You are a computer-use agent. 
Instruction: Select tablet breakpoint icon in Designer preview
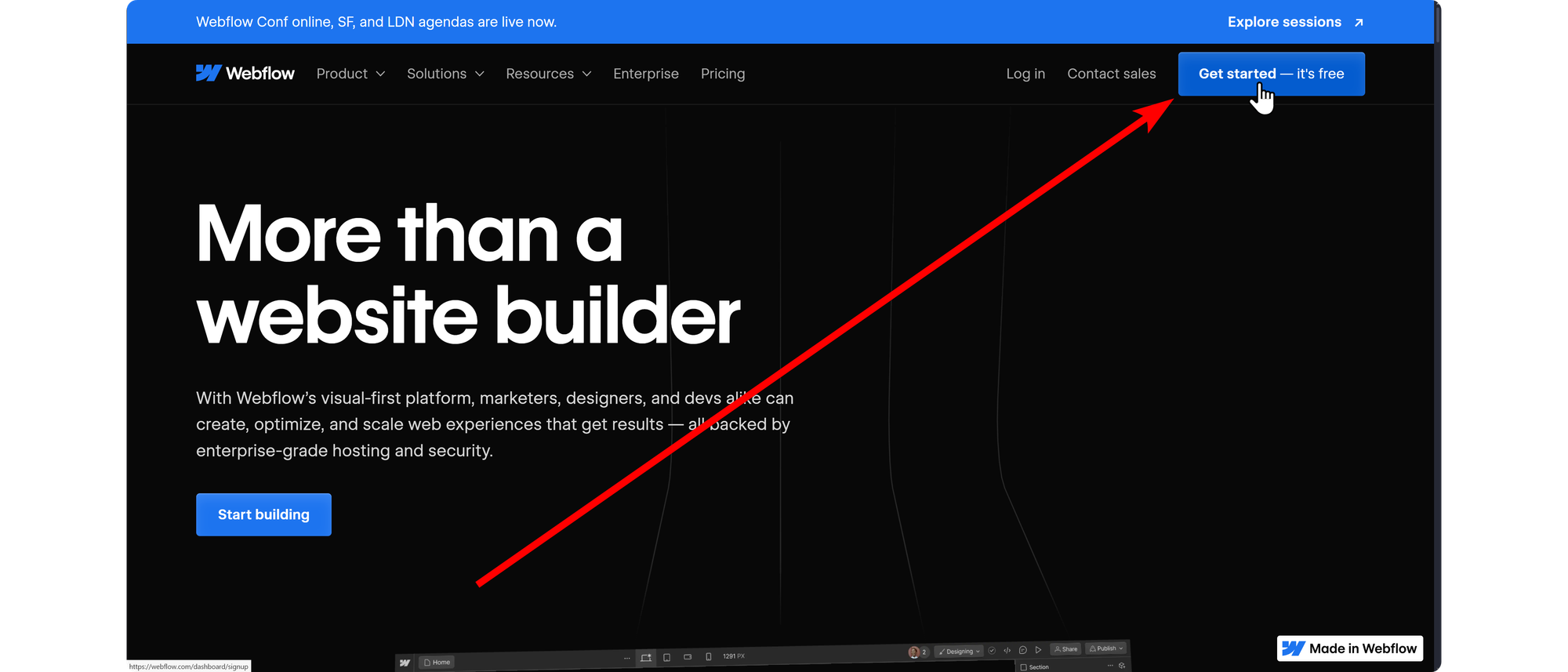click(x=666, y=657)
